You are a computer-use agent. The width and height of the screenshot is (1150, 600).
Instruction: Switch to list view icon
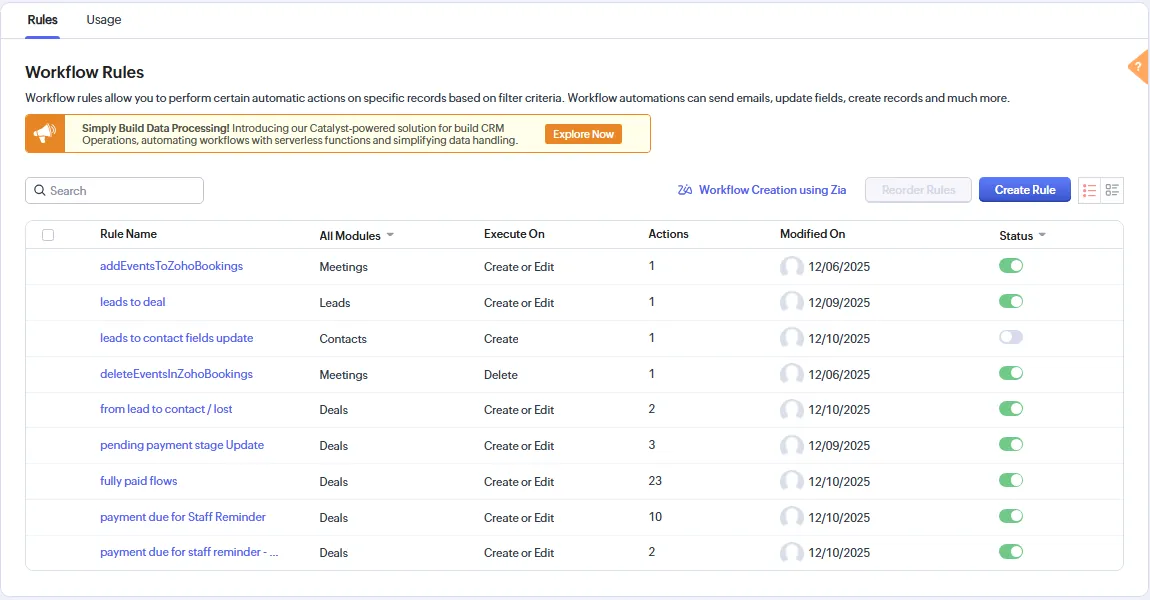[1089, 190]
